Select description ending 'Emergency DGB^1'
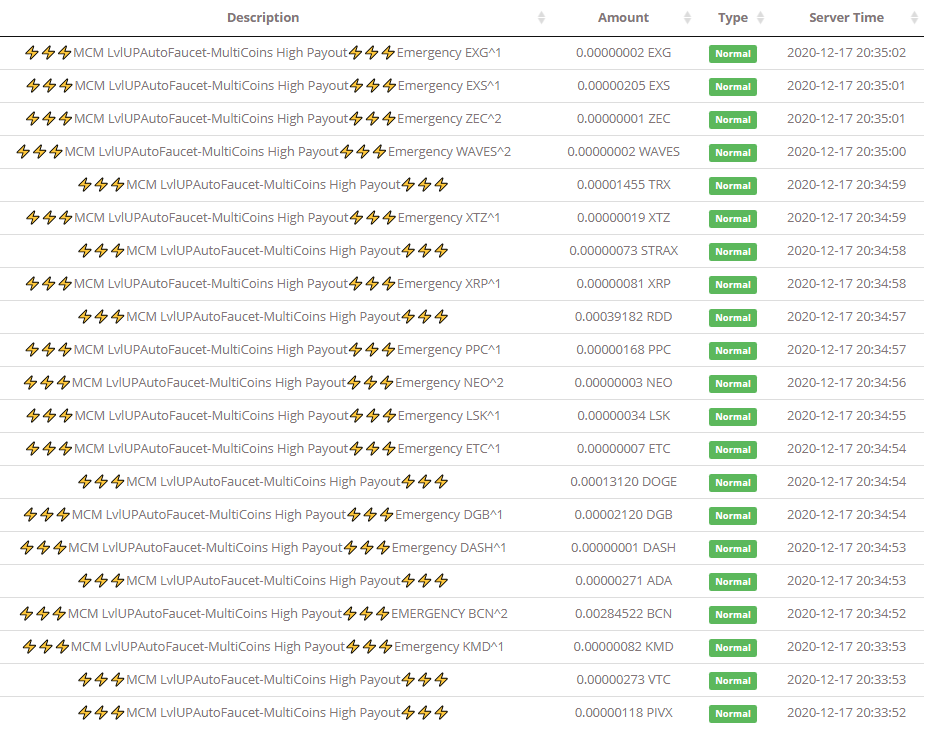The width and height of the screenshot is (931, 729). point(263,515)
